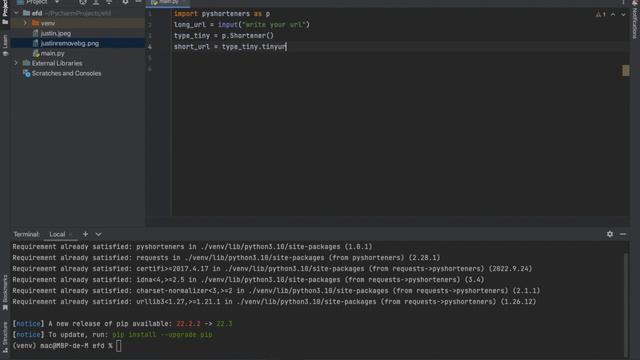Viewport: 640px width, 360px height.
Task: Hide the Project panel with minus icon
Action: [x=138, y=2]
